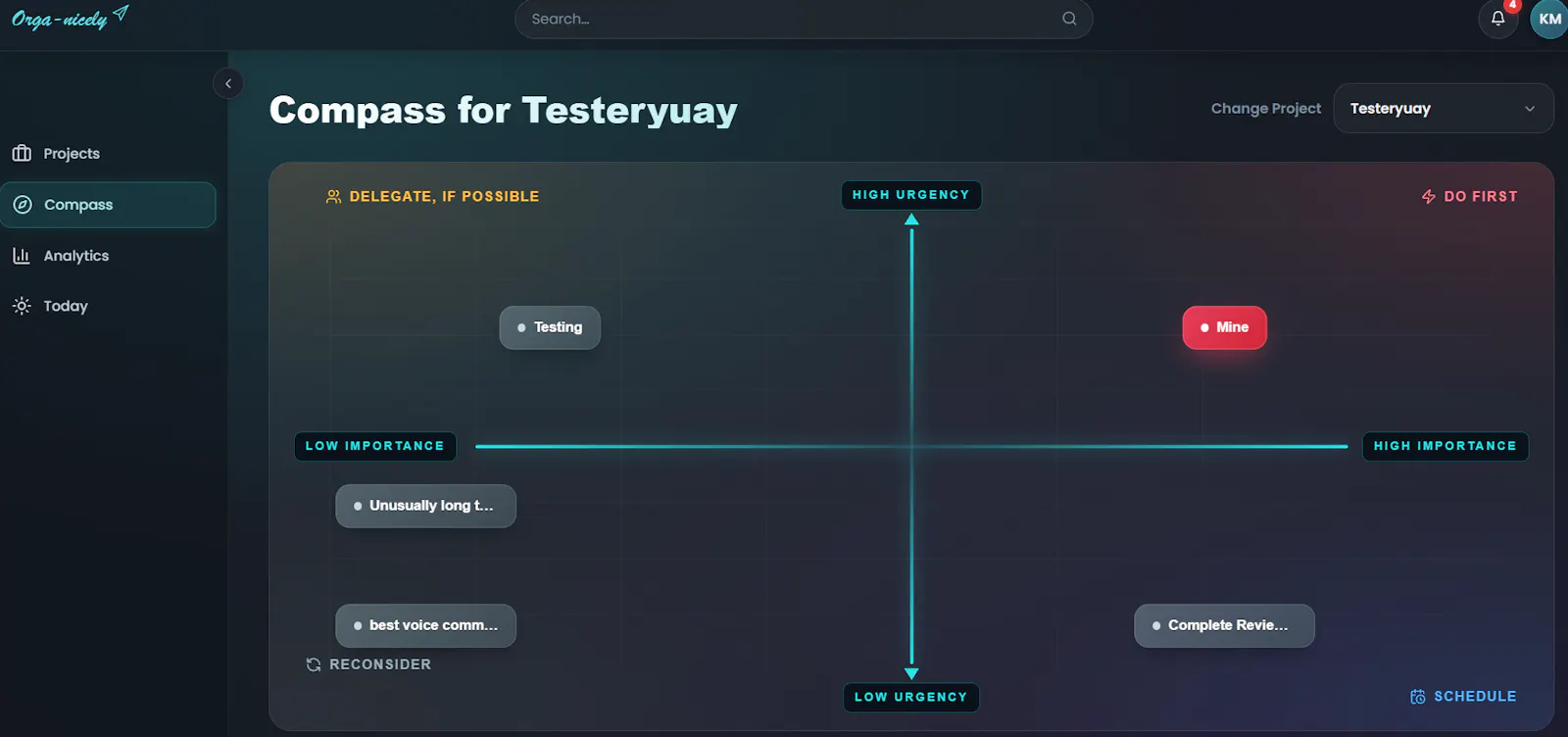Select the red Mine task card

[x=1225, y=327]
